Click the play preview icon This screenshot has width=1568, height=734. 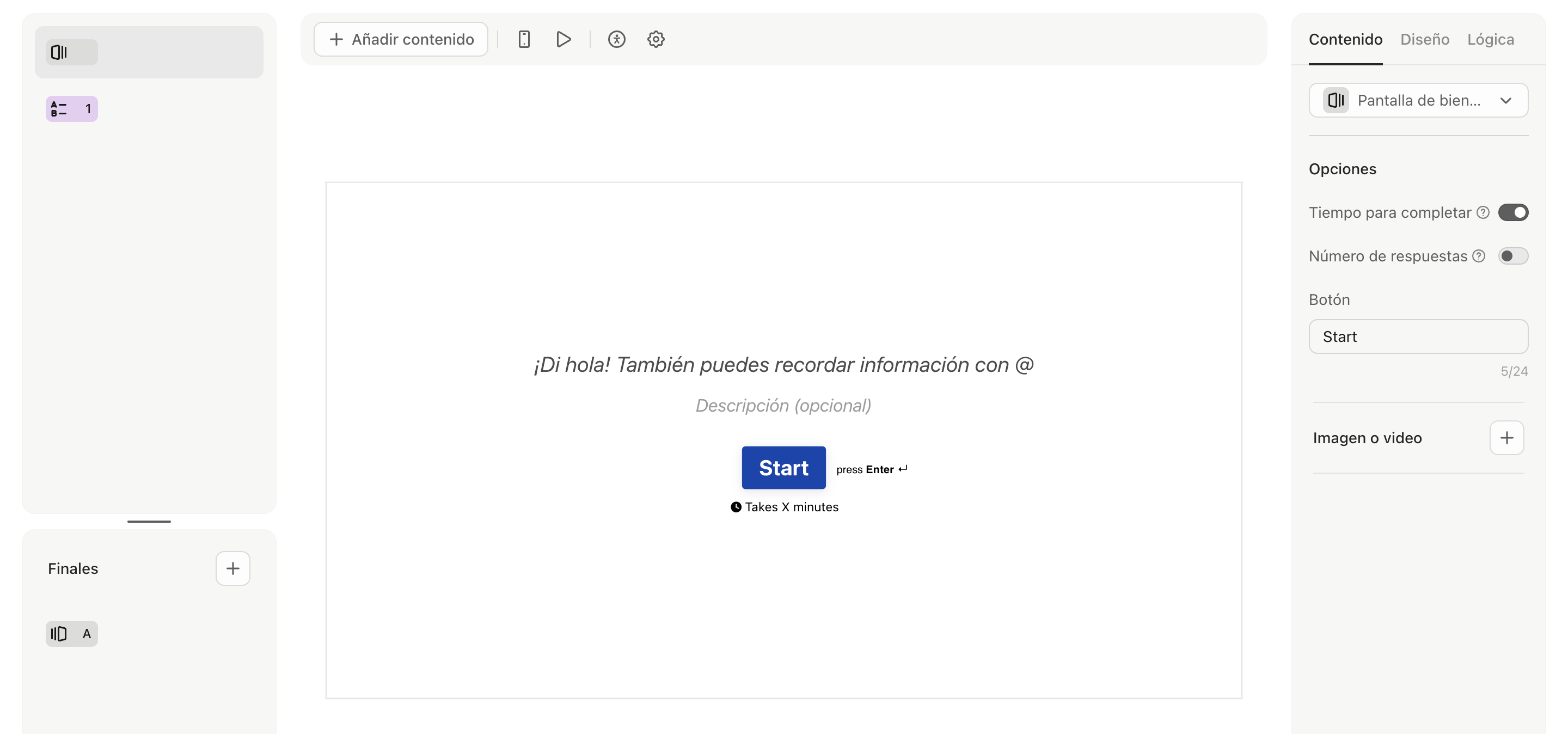tap(563, 40)
